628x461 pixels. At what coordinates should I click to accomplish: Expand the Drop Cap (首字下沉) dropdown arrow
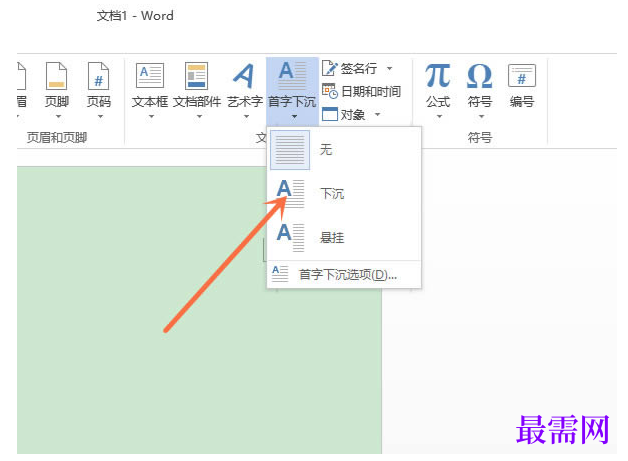tap(294, 117)
